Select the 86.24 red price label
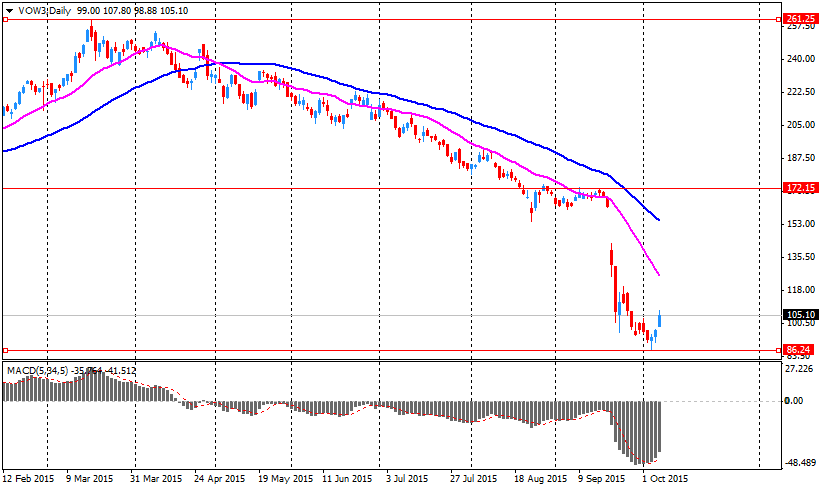Screen dimensions: 821x487 (798, 350)
